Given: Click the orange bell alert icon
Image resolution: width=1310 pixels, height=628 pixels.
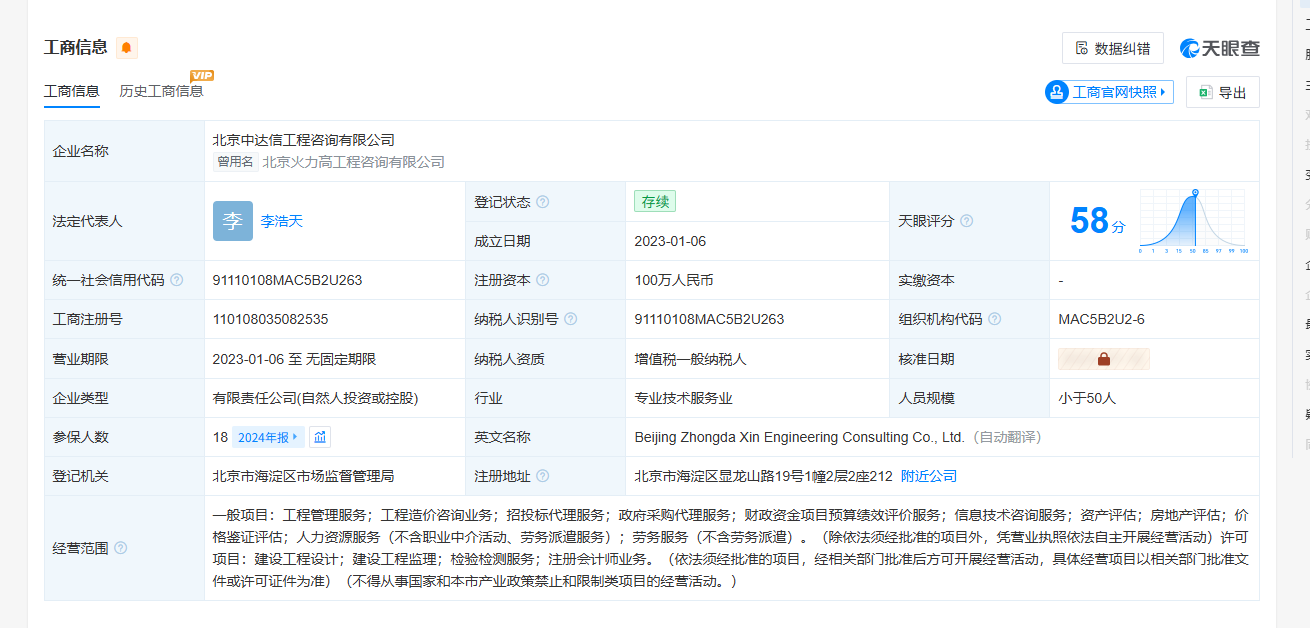Looking at the screenshot, I should [x=126, y=48].
